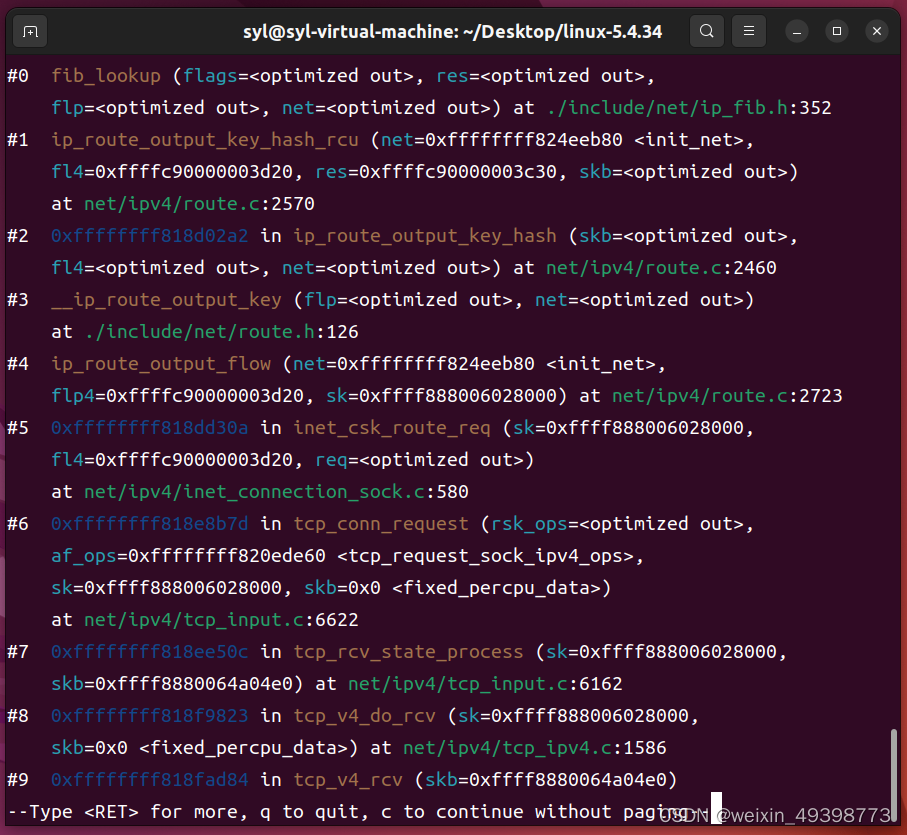Click the frame #0 marker
This screenshot has height=835, width=907.
coord(16,75)
